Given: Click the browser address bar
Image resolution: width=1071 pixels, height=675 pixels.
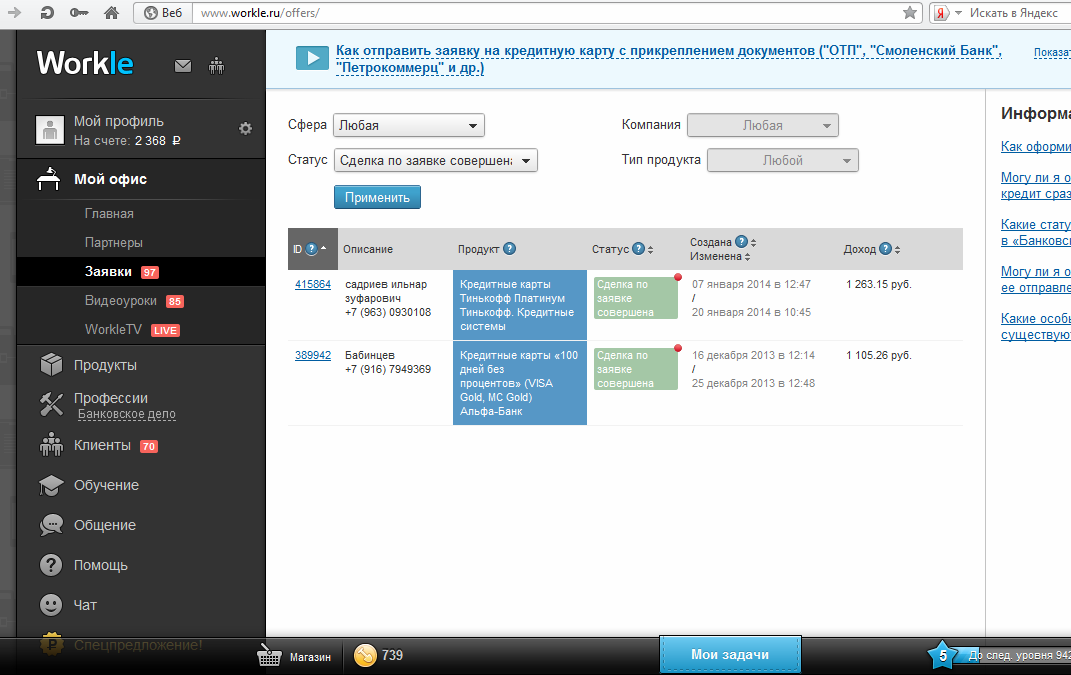Looking at the screenshot, I should [546, 12].
